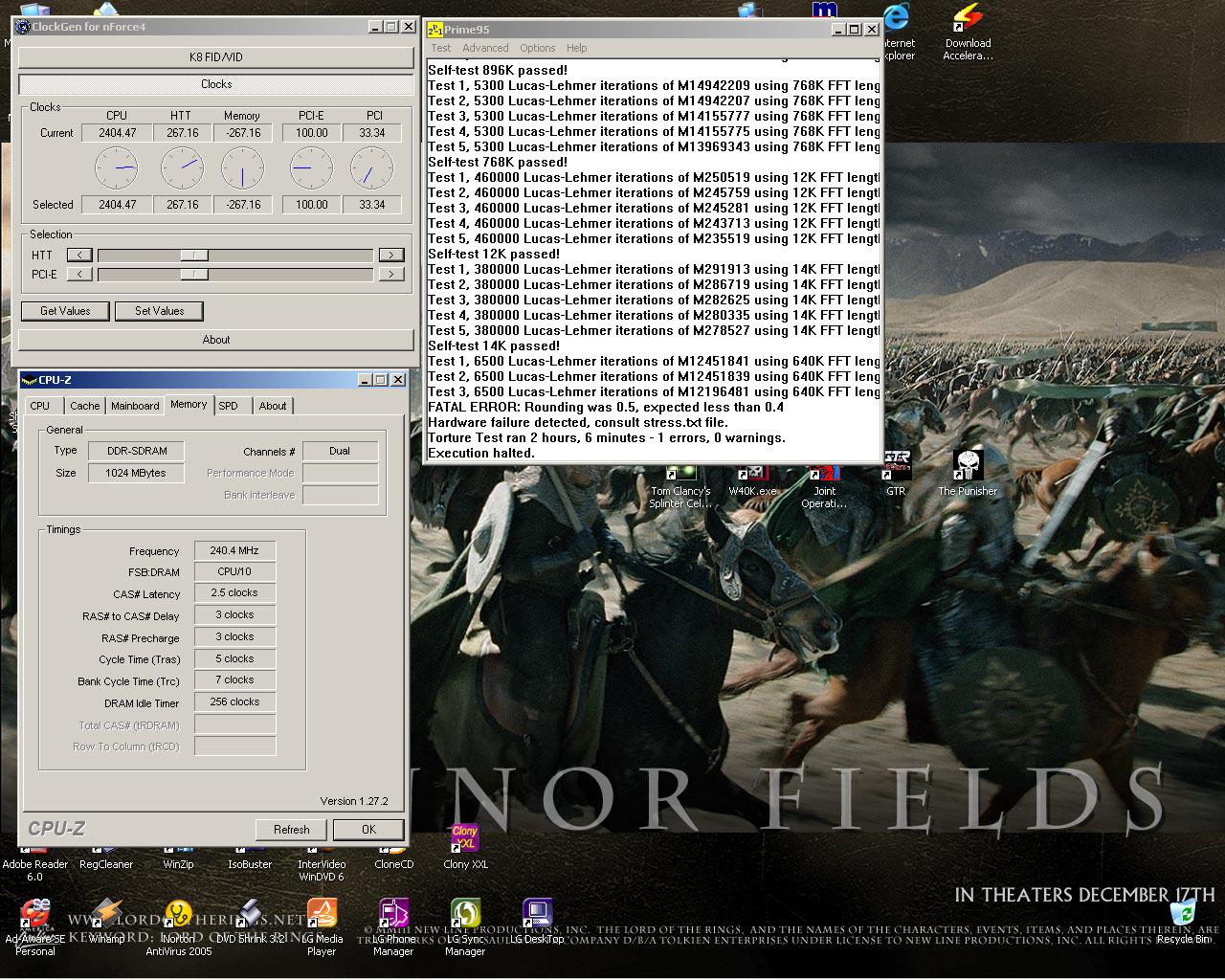
Task: Launch the W40K.exe desktop shortcut
Action: (753, 479)
